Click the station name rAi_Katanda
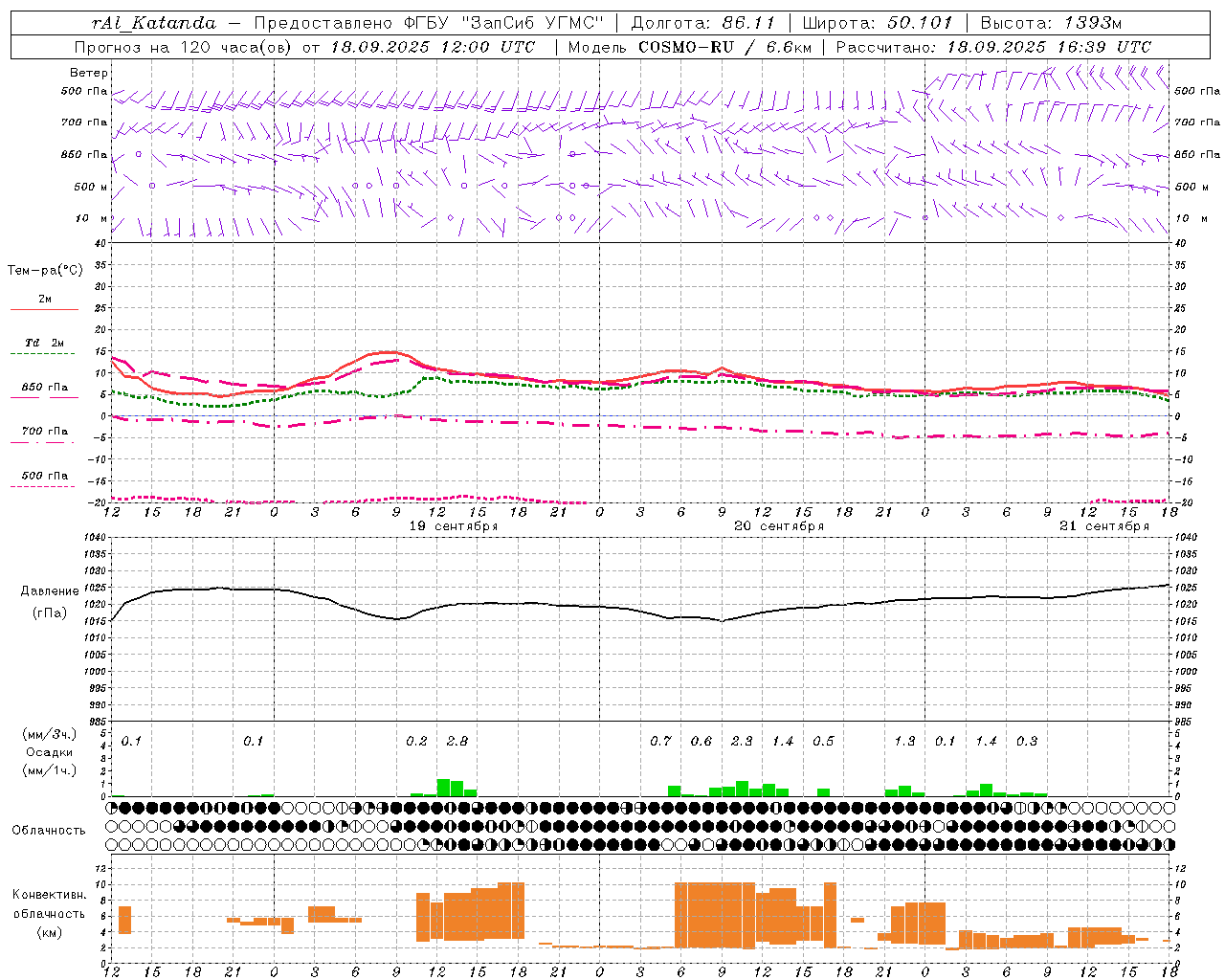The height and width of the screenshot is (980, 1225). [x=154, y=23]
